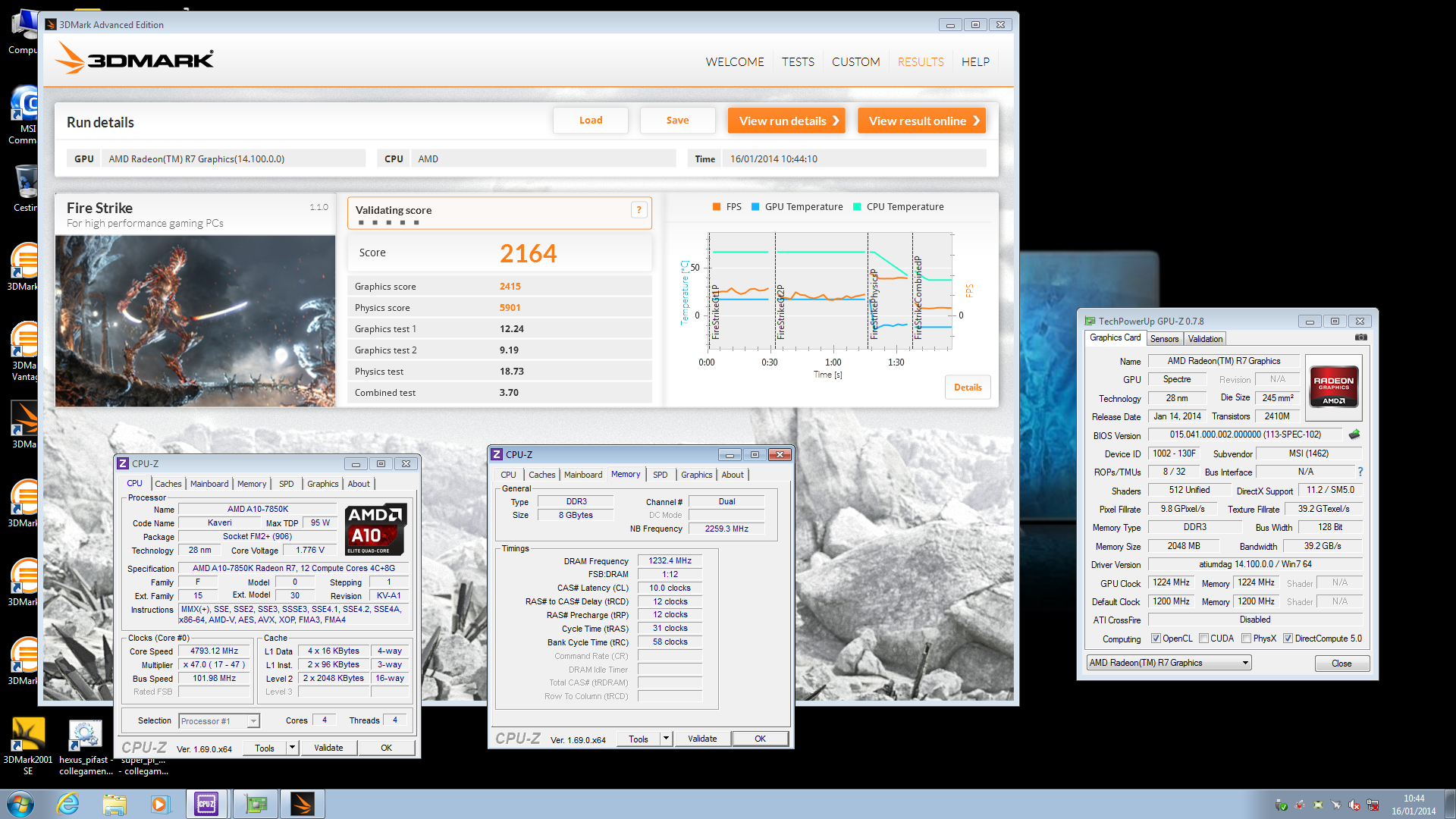This screenshot has width=1456, height=819.
Task: Select the CPU-Z taskbar button
Action: point(206,804)
